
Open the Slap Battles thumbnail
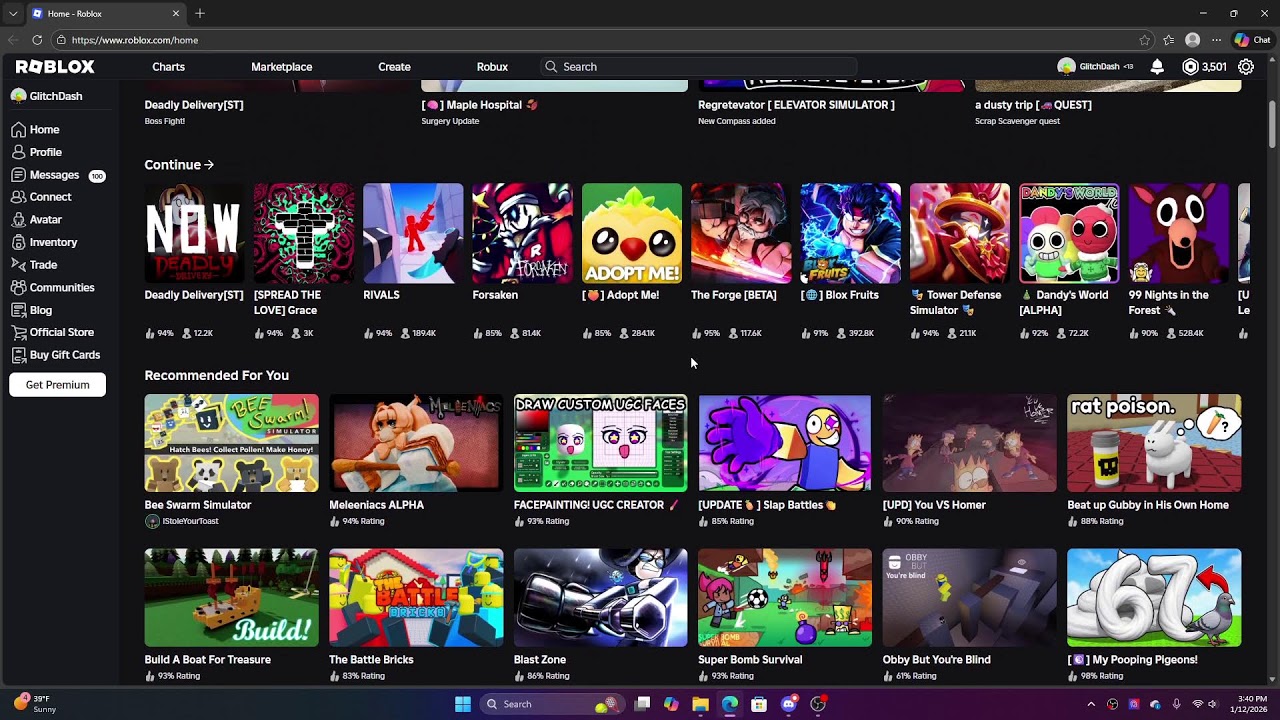click(785, 443)
